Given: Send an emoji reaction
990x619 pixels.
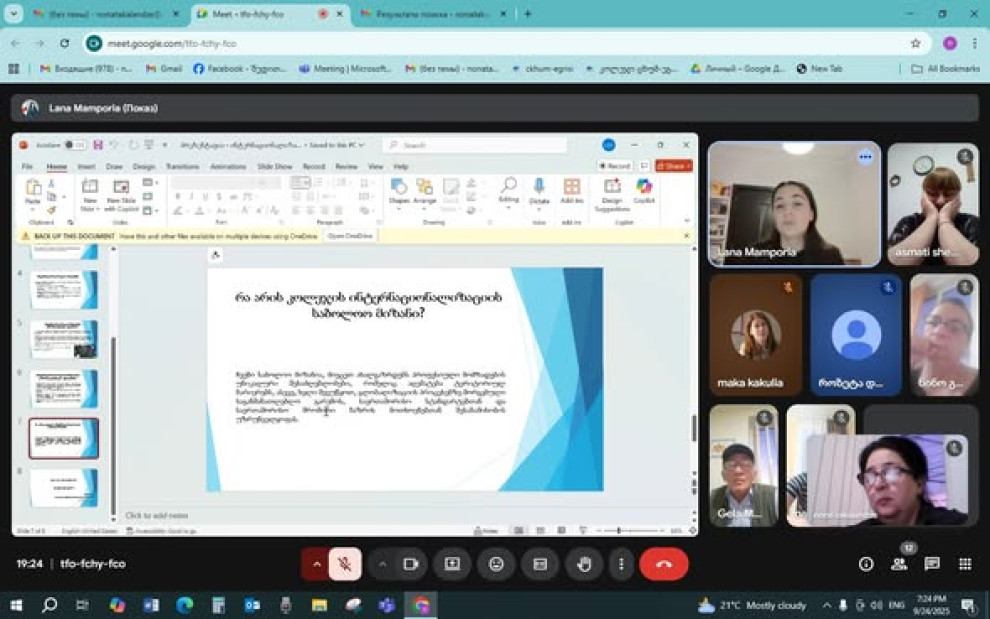Looking at the screenshot, I should click(x=496, y=564).
